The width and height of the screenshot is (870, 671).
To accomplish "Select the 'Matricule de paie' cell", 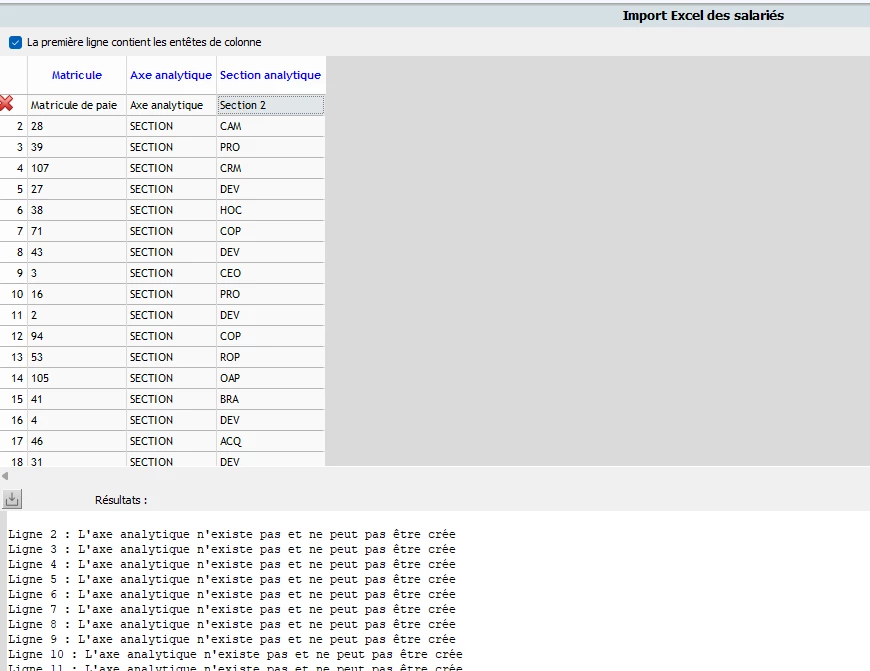I will coord(77,105).
